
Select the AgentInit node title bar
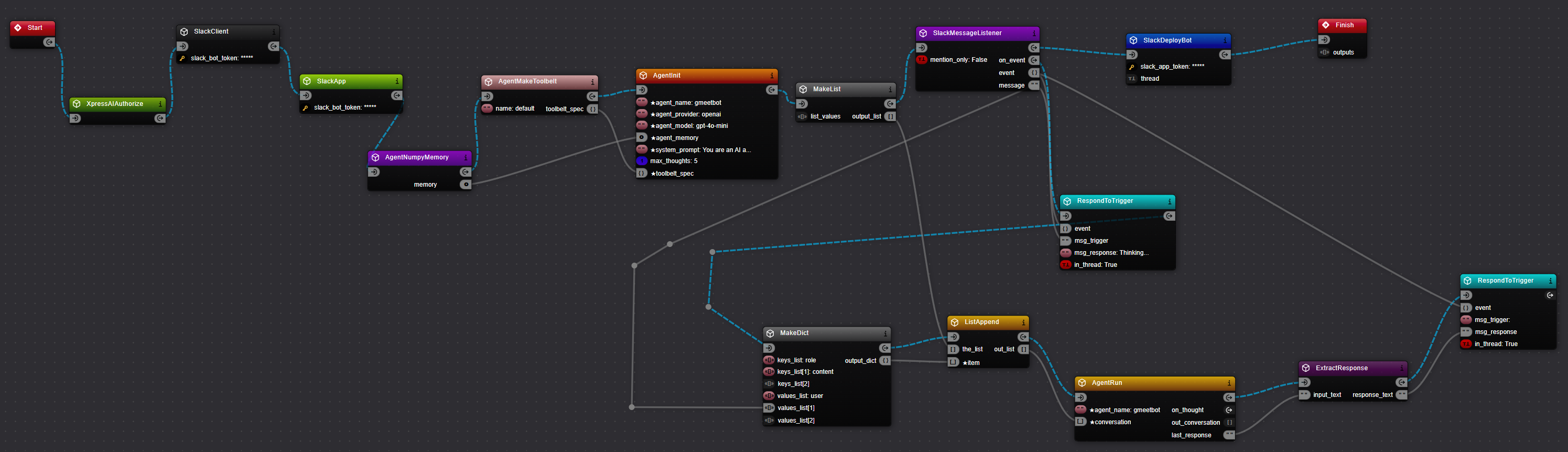pyautogui.click(x=707, y=76)
